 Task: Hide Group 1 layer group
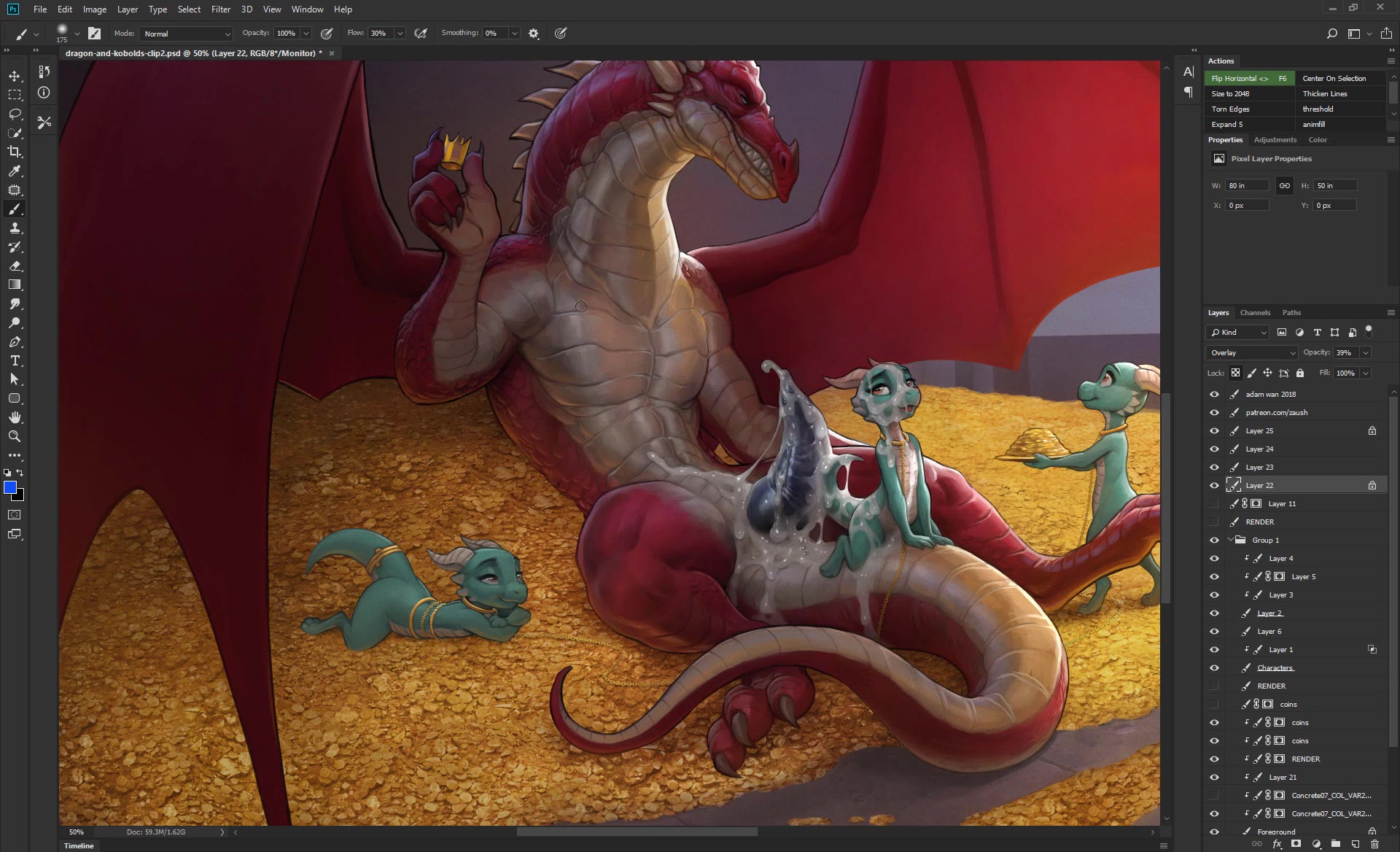(x=1214, y=540)
